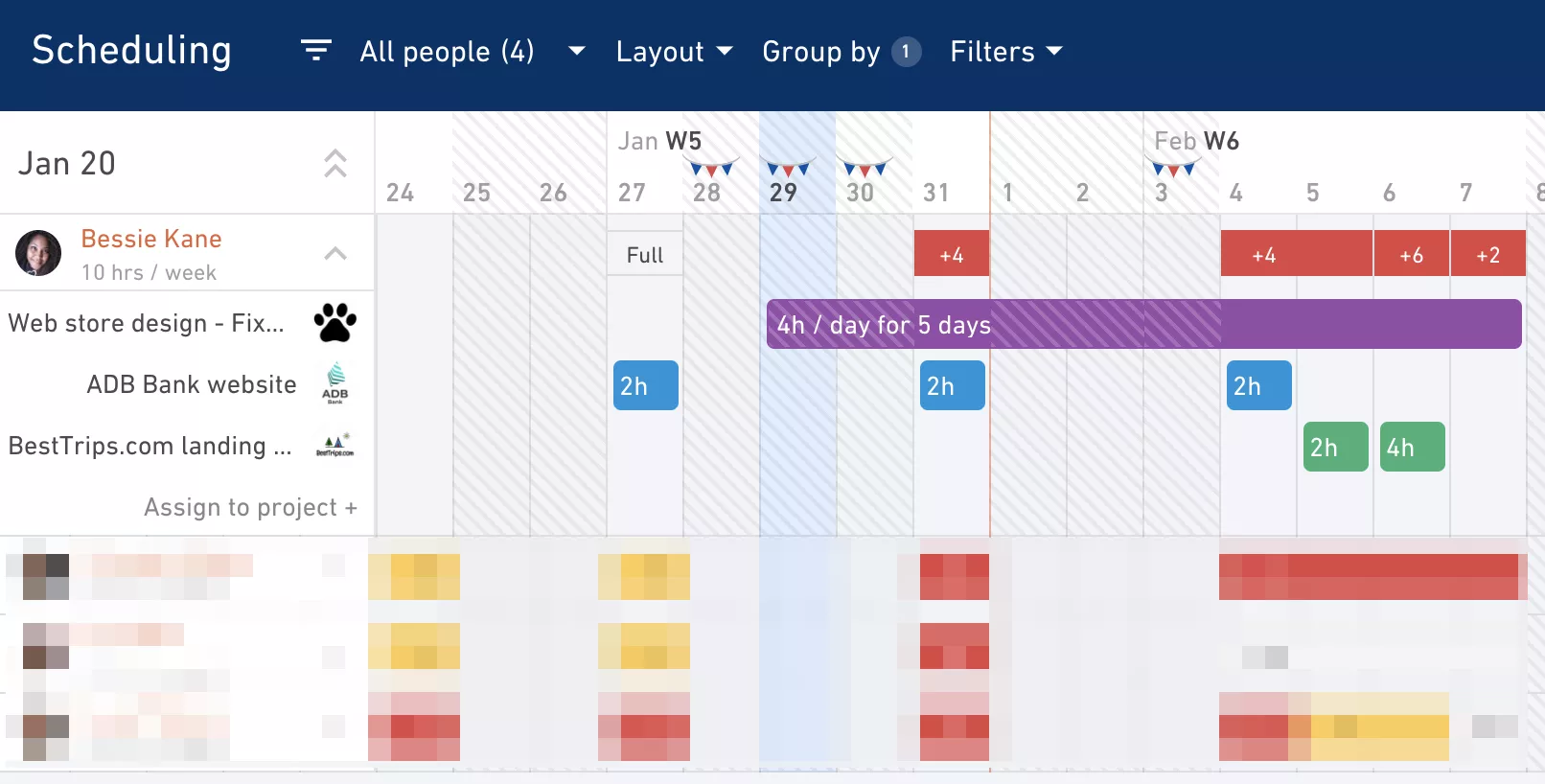Viewport: 1545px width, 784px height.
Task: Click the bunting flags icon above day 28
Action: 713,168
